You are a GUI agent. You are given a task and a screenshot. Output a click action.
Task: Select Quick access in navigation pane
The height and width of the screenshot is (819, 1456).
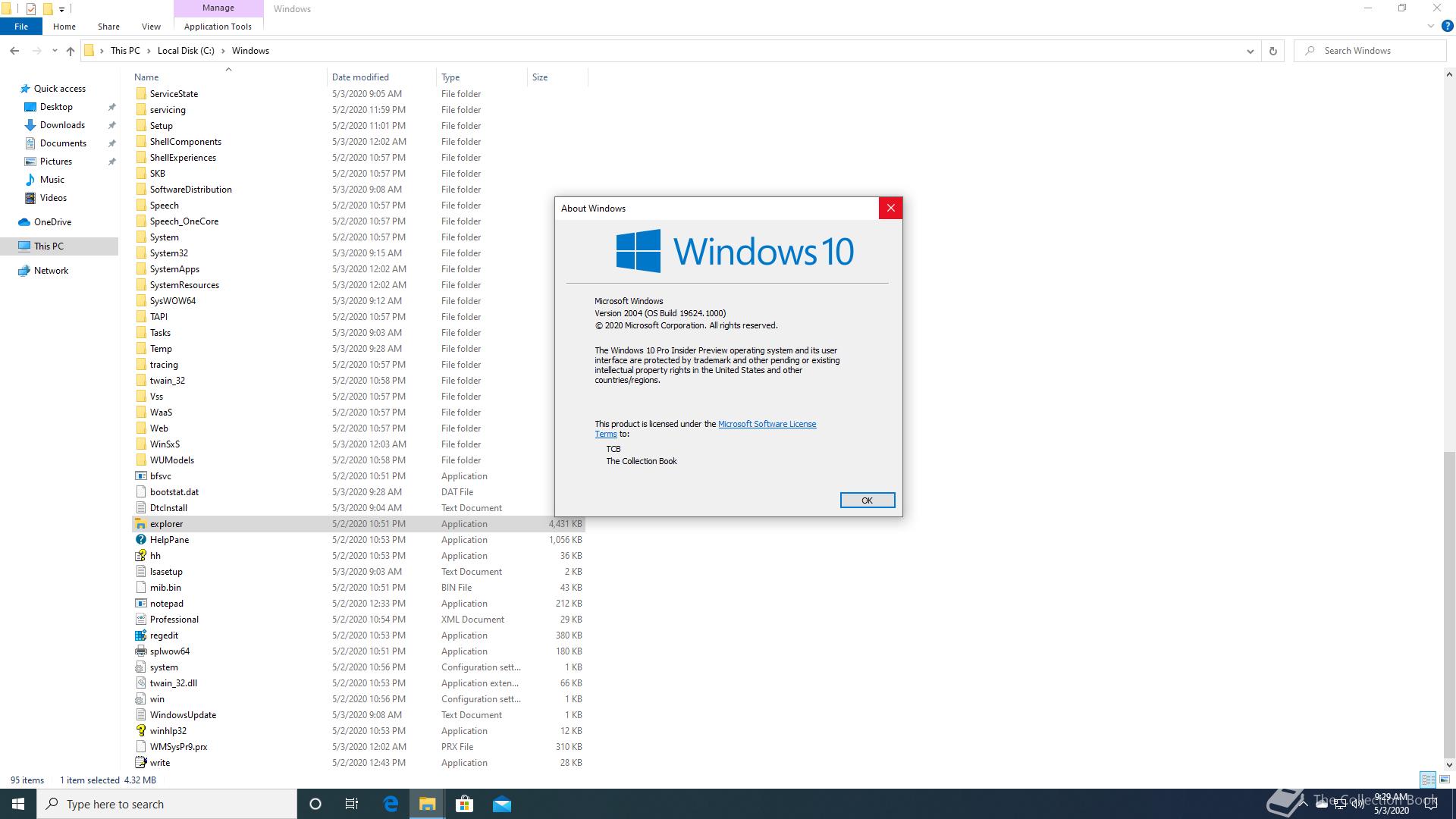(x=59, y=89)
